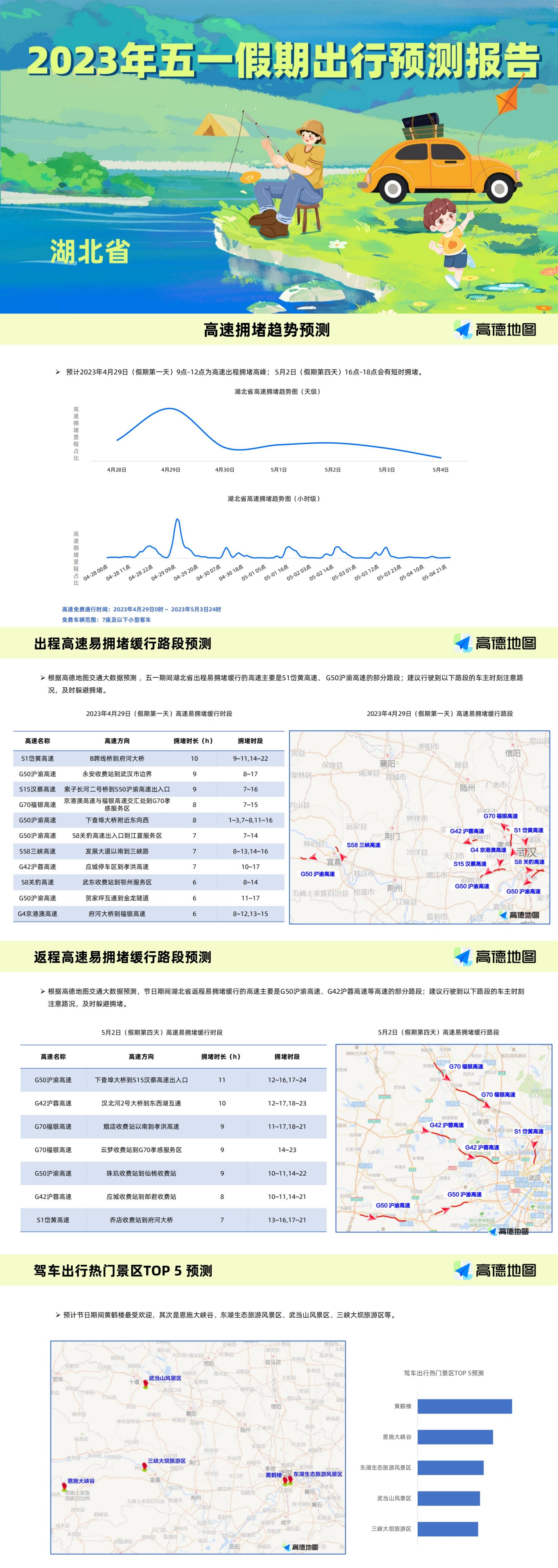Click the 驾车出行热门景区TOP 5 预测 section heading
This screenshot has height=1568, width=558.
pyautogui.click(x=123, y=1271)
